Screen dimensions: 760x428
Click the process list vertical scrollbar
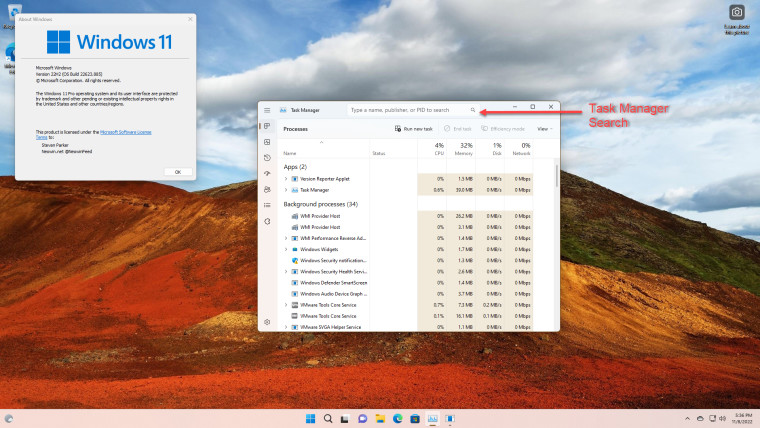click(x=556, y=175)
